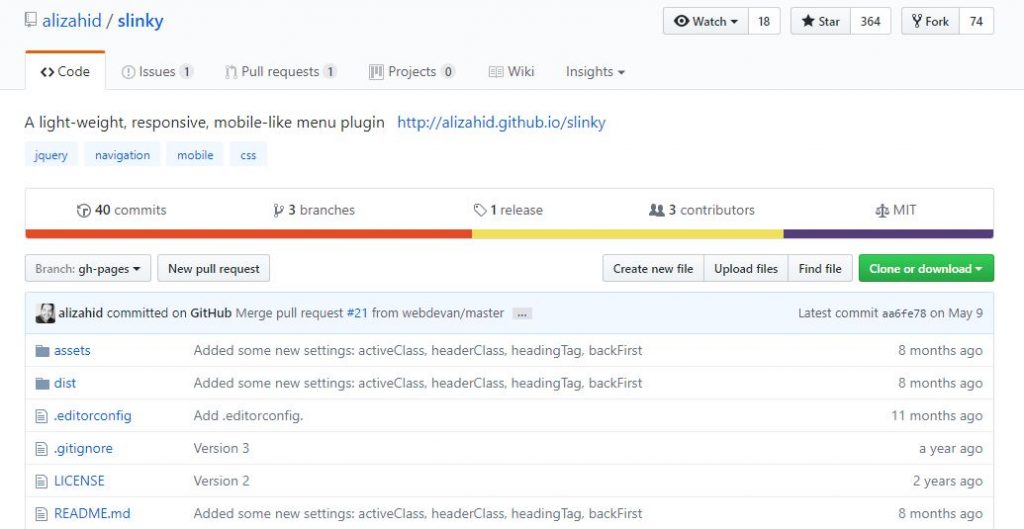The image size is (1024, 529).
Task: Expand the Insights menu
Action: [595, 72]
